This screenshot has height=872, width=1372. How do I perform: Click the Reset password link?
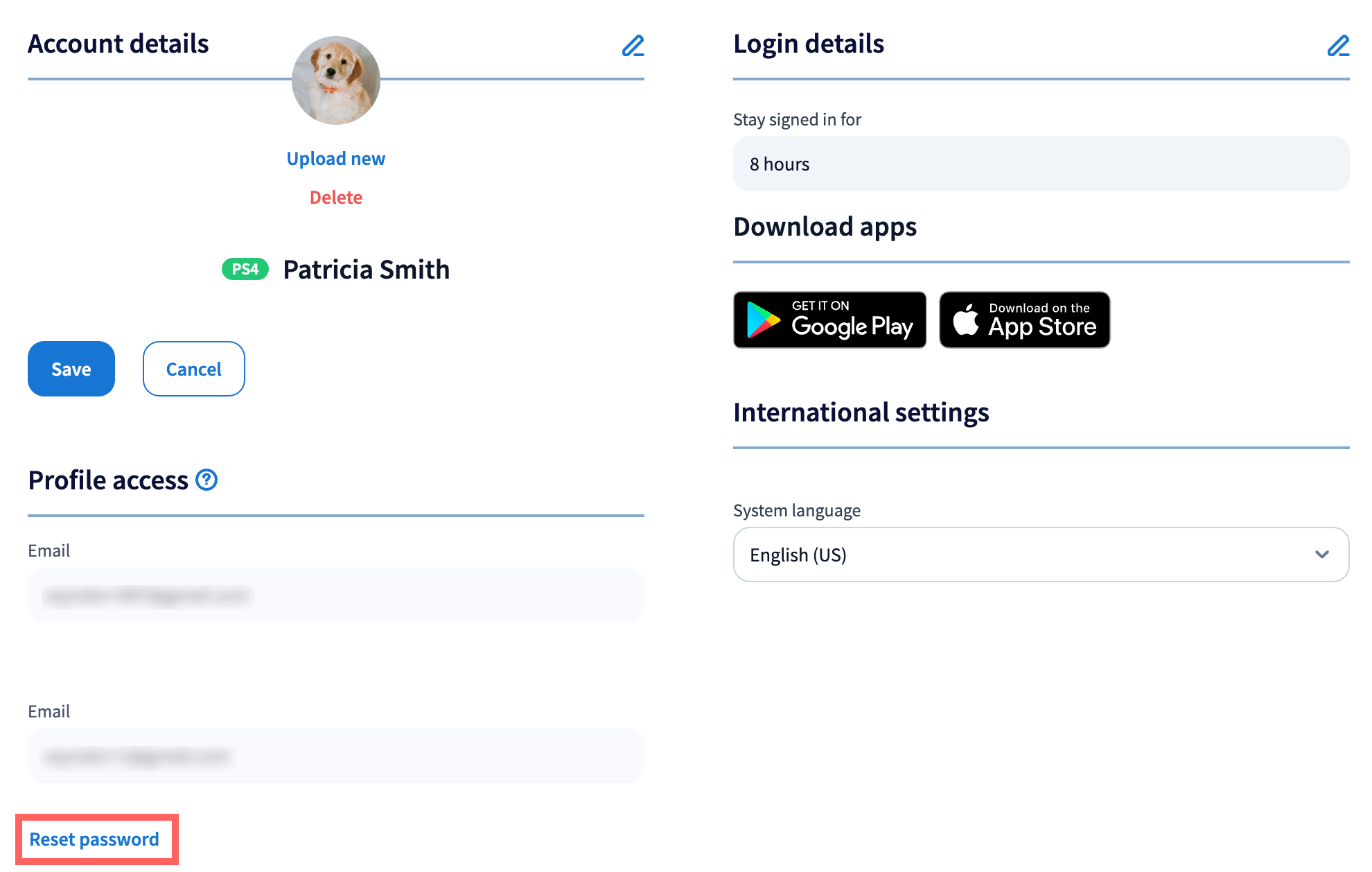point(94,839)
